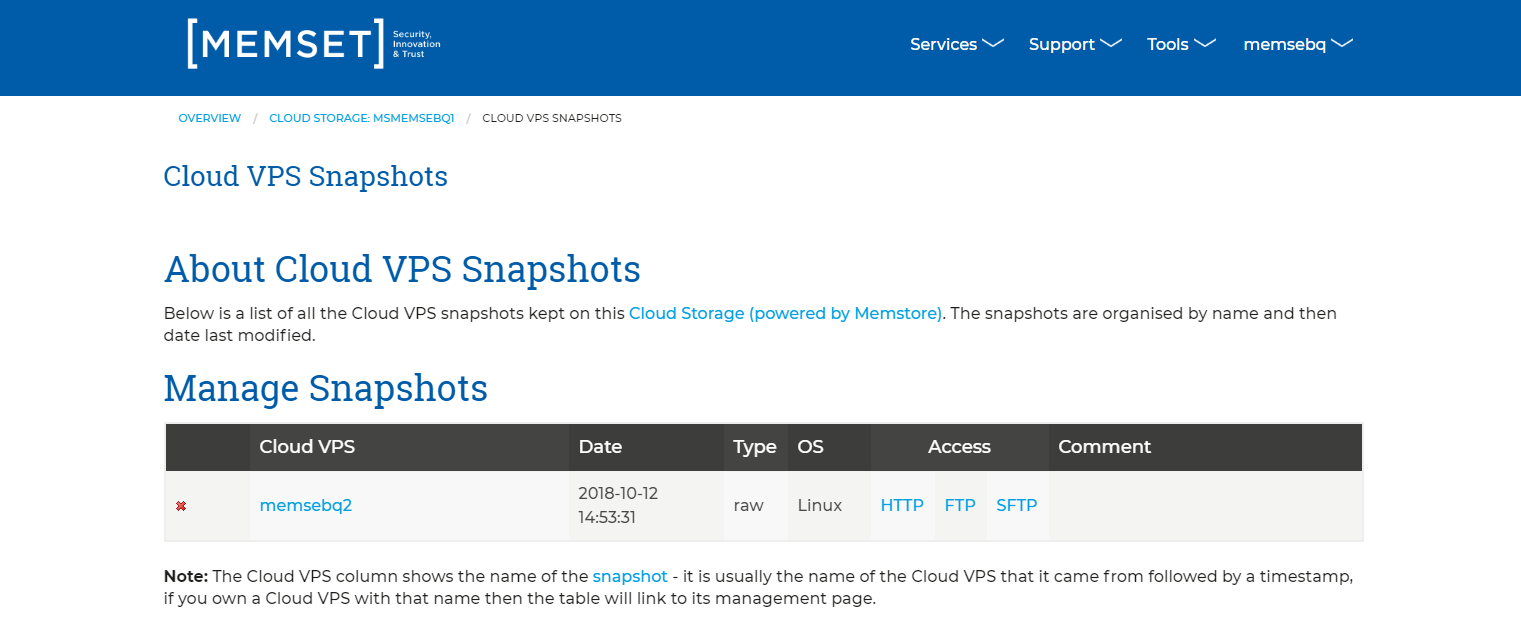Open Cloud Storage: MSMEMSEBQ1 breadcrumb
Image resolution: width=1521 pixels, height=618 pixels.
coord(362,118)
